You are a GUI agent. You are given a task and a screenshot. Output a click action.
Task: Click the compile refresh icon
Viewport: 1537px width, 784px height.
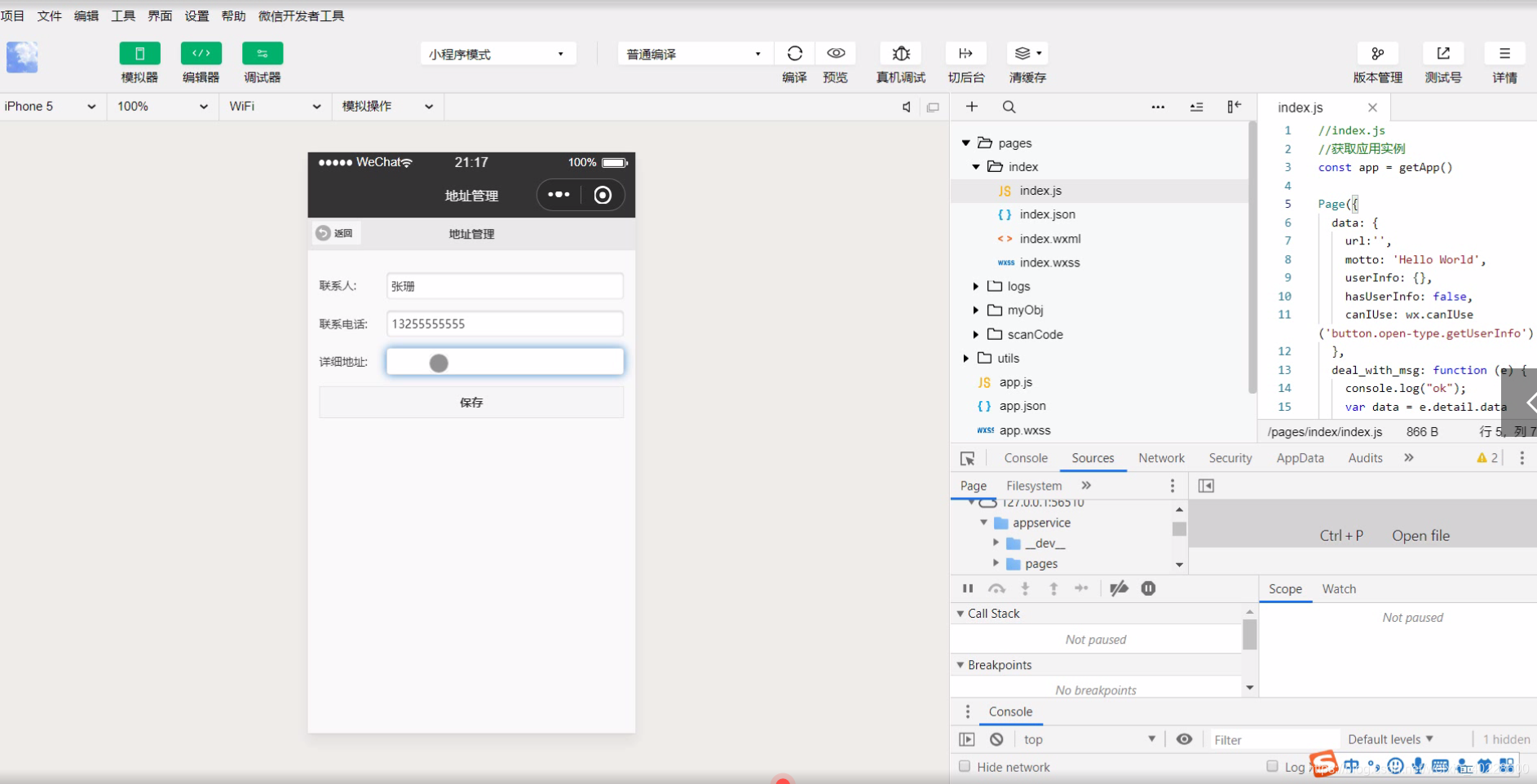coord(795,54)
